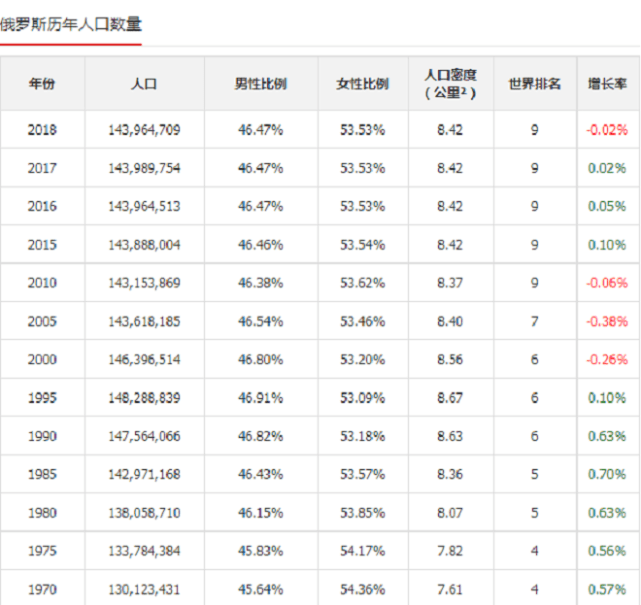Click the 人口 column header
Viewport: 641px width, 605px height.
click(144, 84)
